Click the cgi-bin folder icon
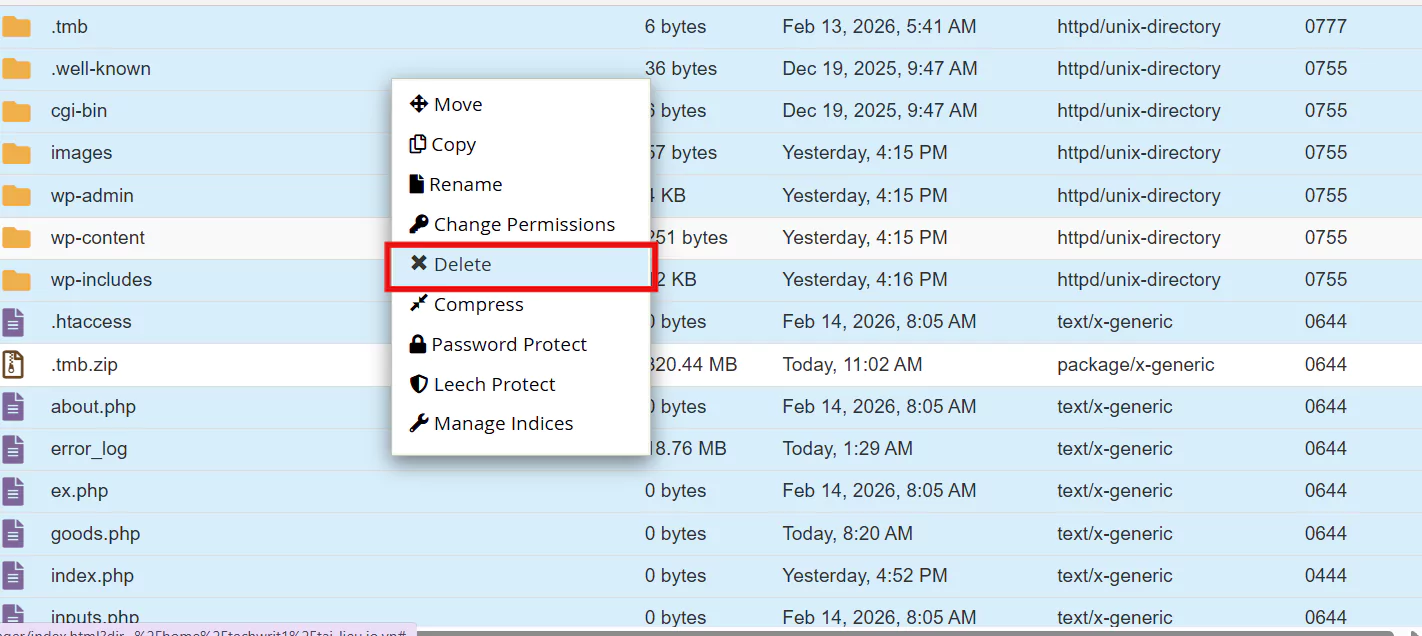1422x636 pixels. coord(16,111)
